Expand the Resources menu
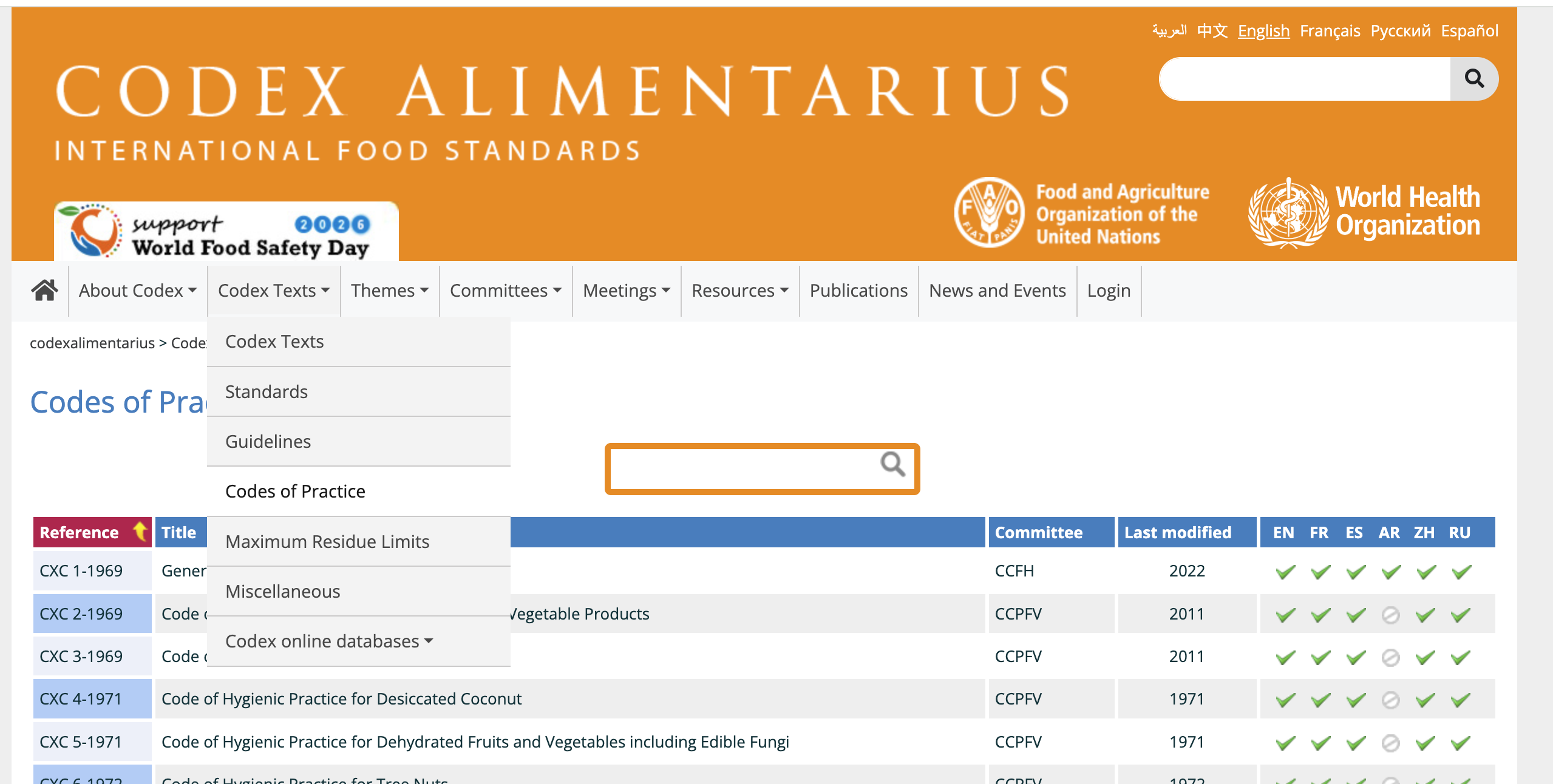 740,291
